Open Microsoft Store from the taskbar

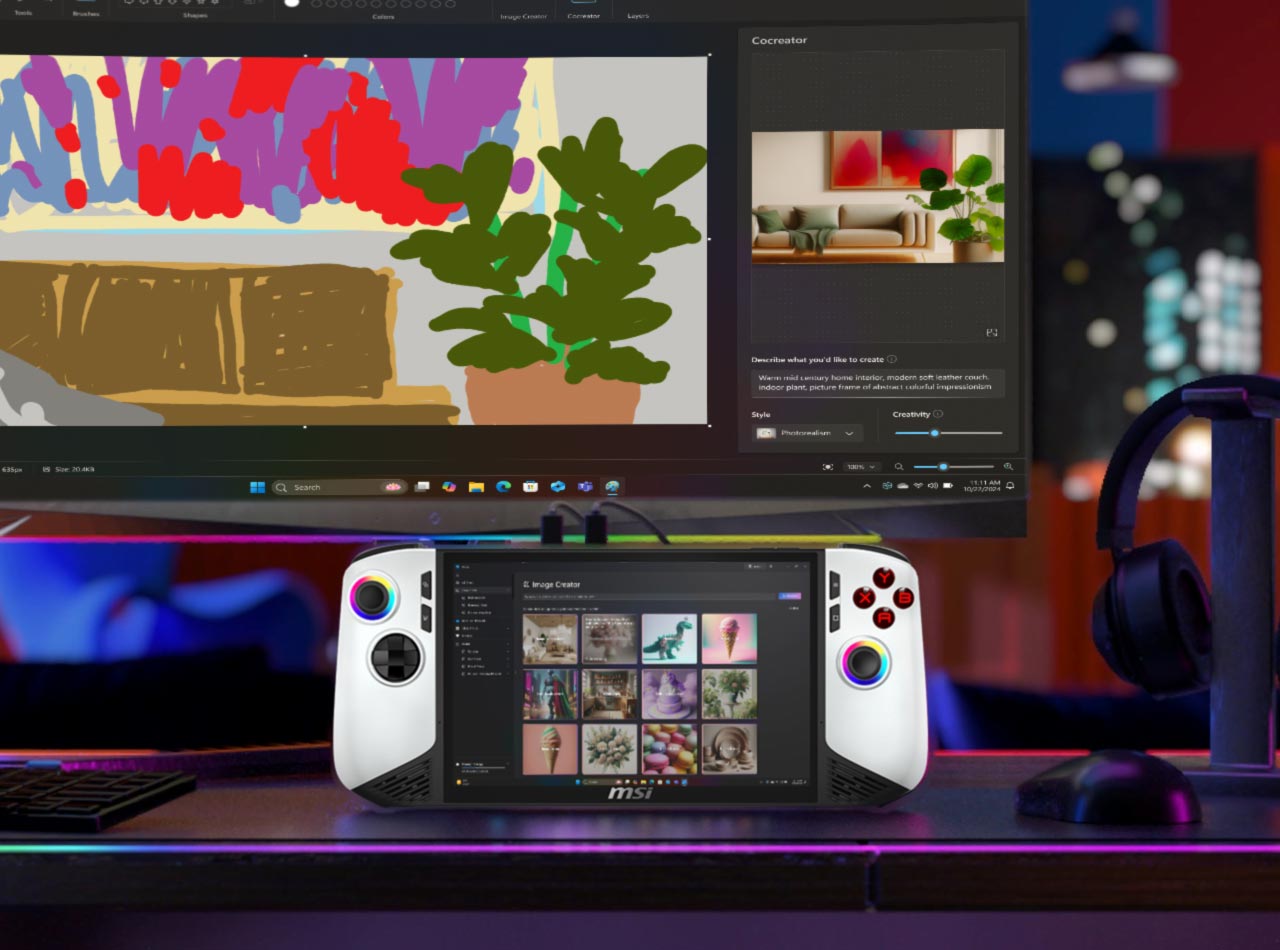(x=531, y=487)
